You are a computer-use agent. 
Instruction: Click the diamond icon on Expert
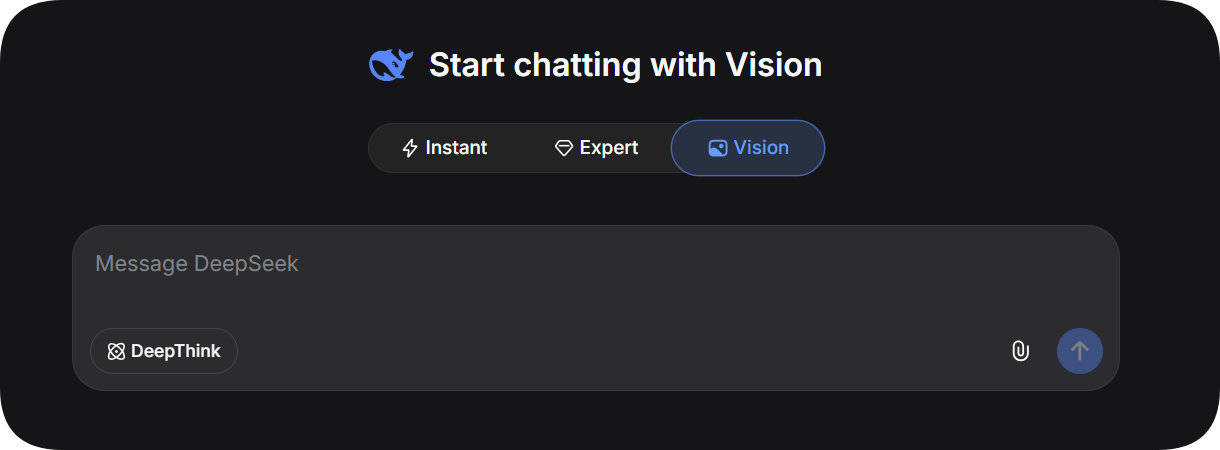[564, 148]
